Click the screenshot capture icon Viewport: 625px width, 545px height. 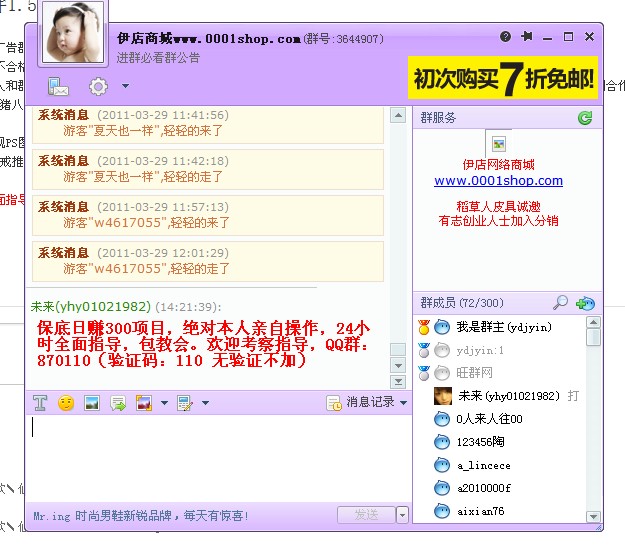click(x=144, y=403)
